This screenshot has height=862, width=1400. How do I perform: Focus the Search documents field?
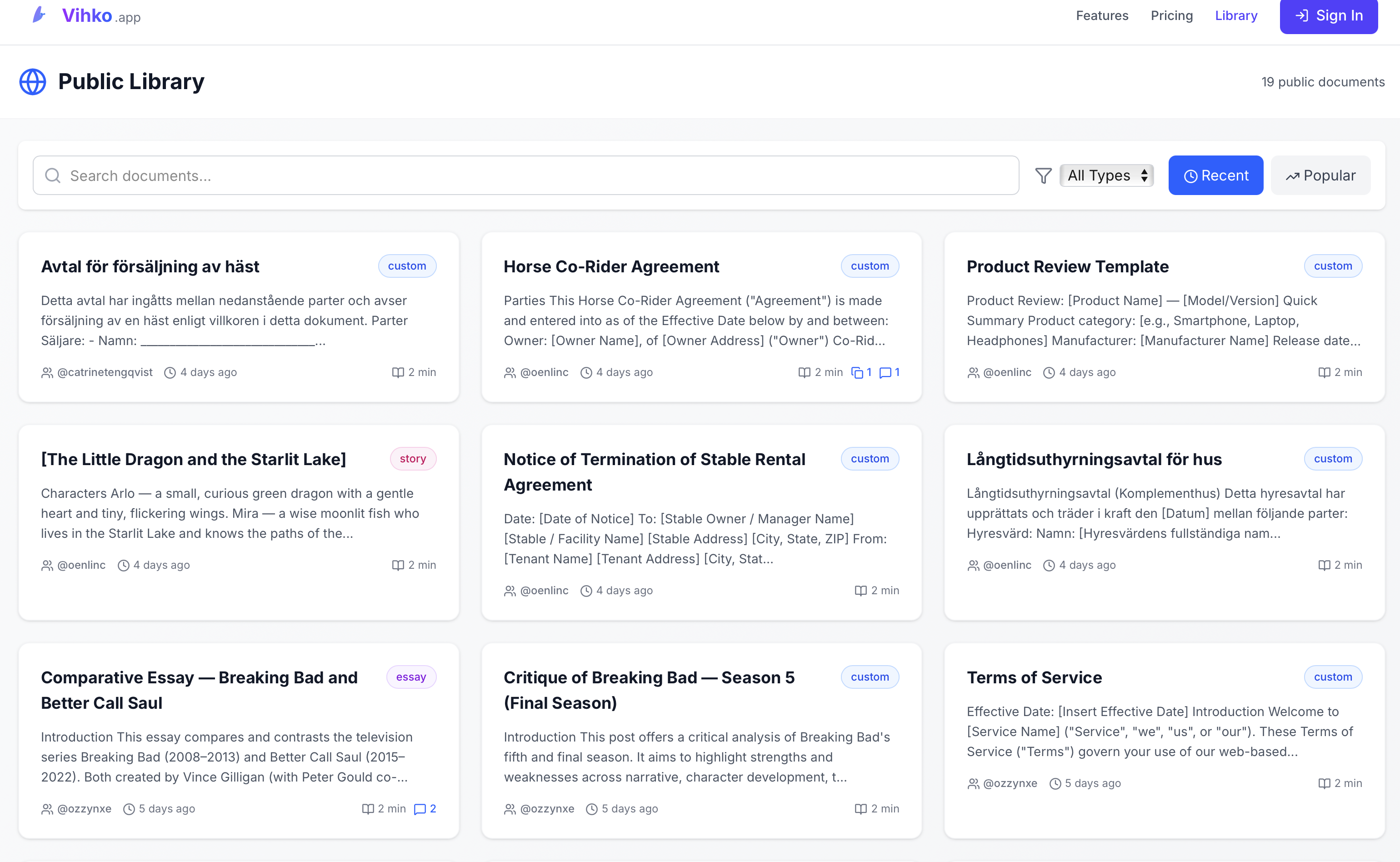point(525,175)
